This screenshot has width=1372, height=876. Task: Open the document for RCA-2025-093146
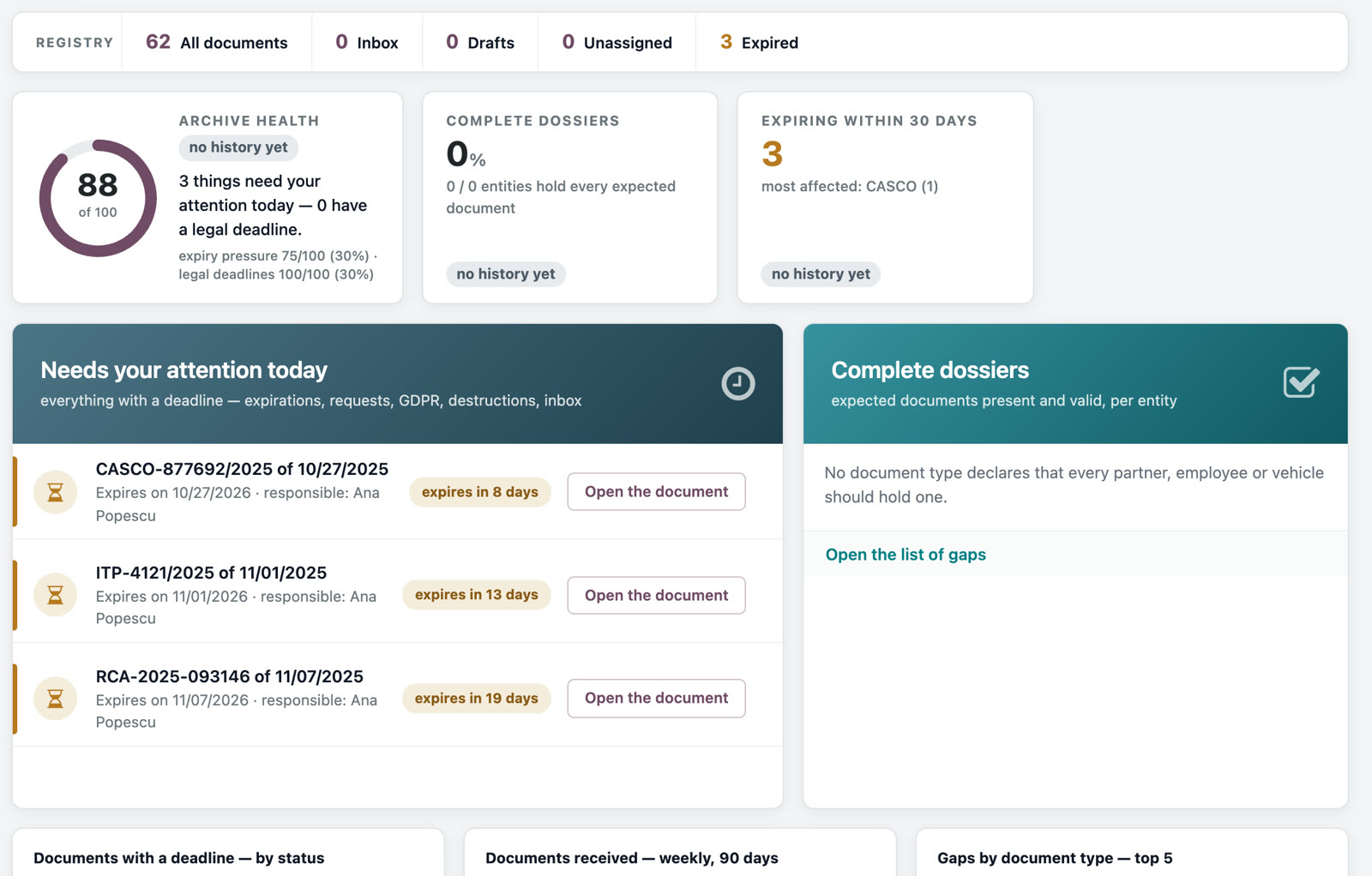[656, 699]
